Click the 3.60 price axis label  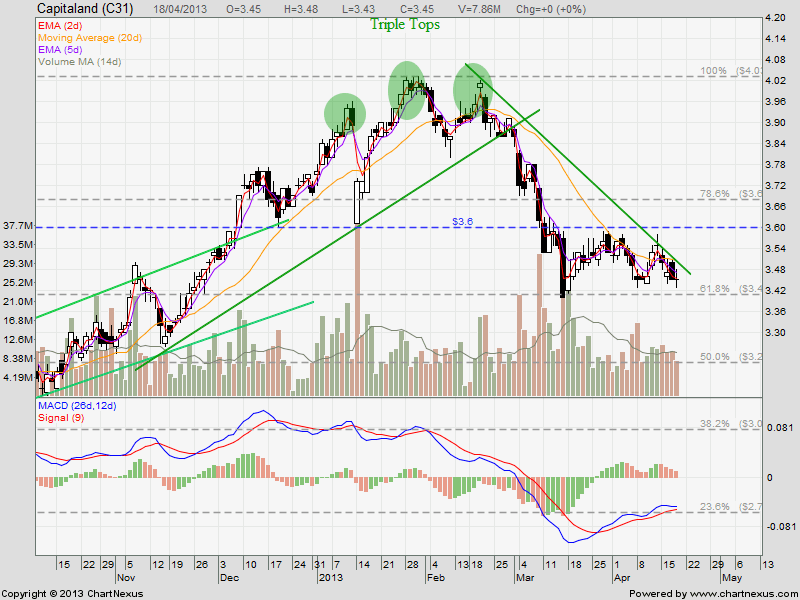click(x=776, y=228)
